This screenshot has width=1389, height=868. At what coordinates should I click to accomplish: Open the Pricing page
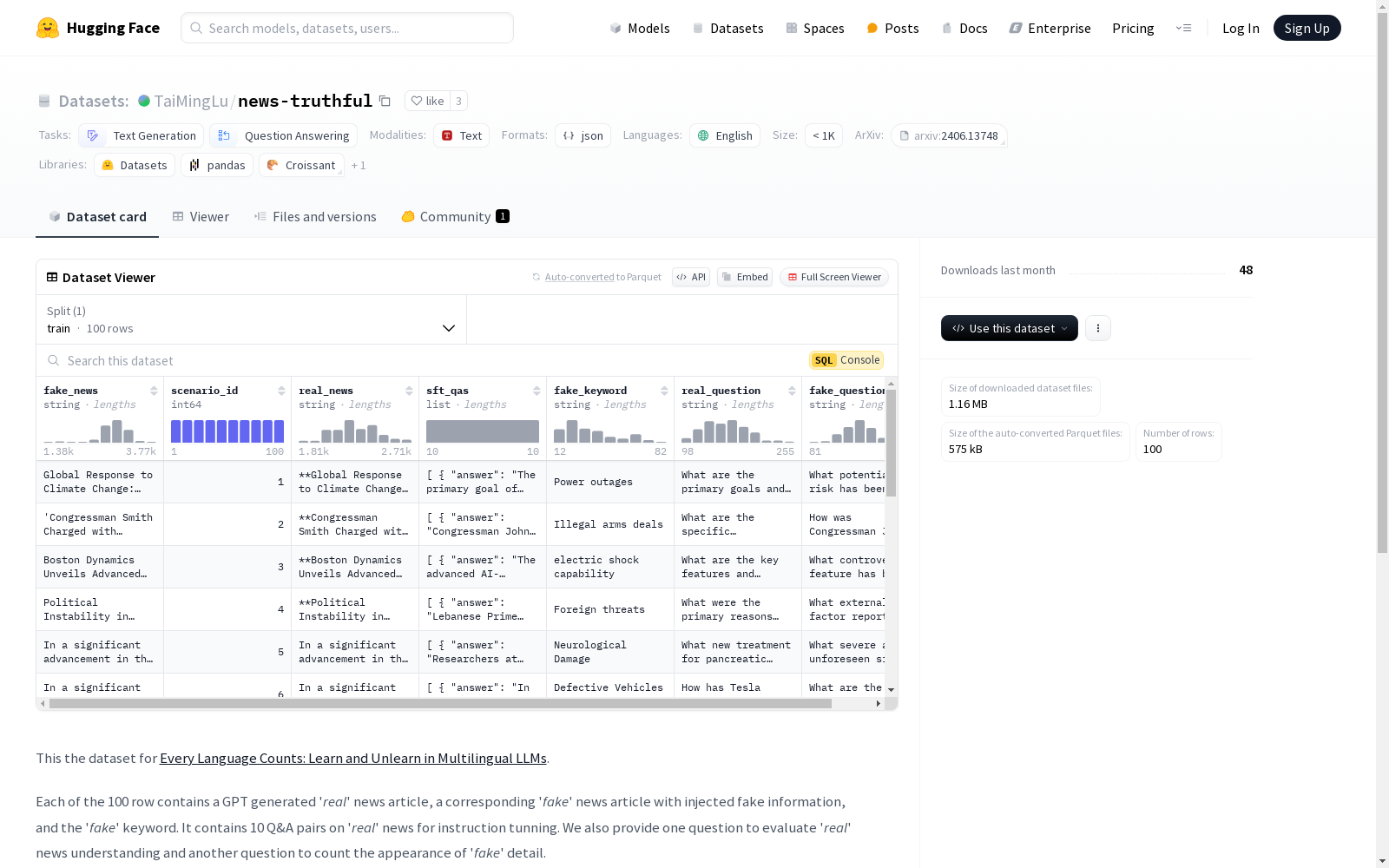1133,28
